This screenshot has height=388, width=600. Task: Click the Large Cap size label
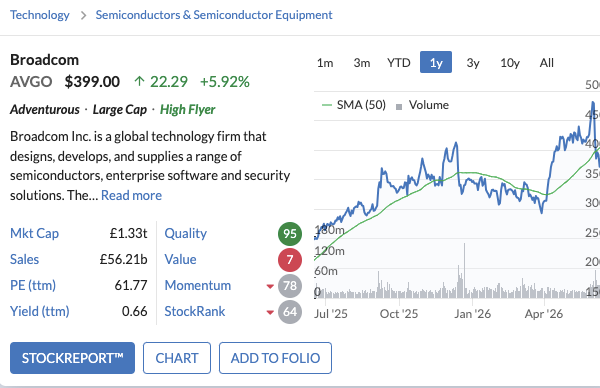(120, 109)
